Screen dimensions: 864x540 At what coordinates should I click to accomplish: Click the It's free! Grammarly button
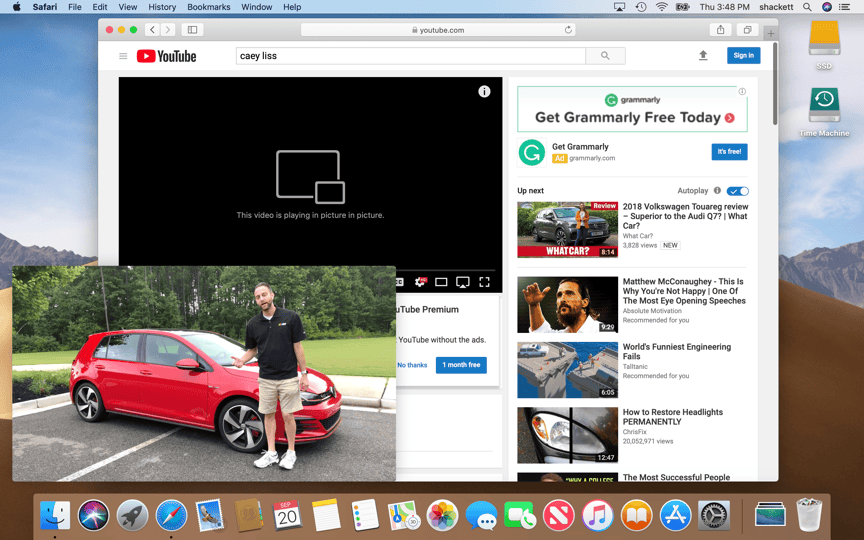tap(729, 152)
